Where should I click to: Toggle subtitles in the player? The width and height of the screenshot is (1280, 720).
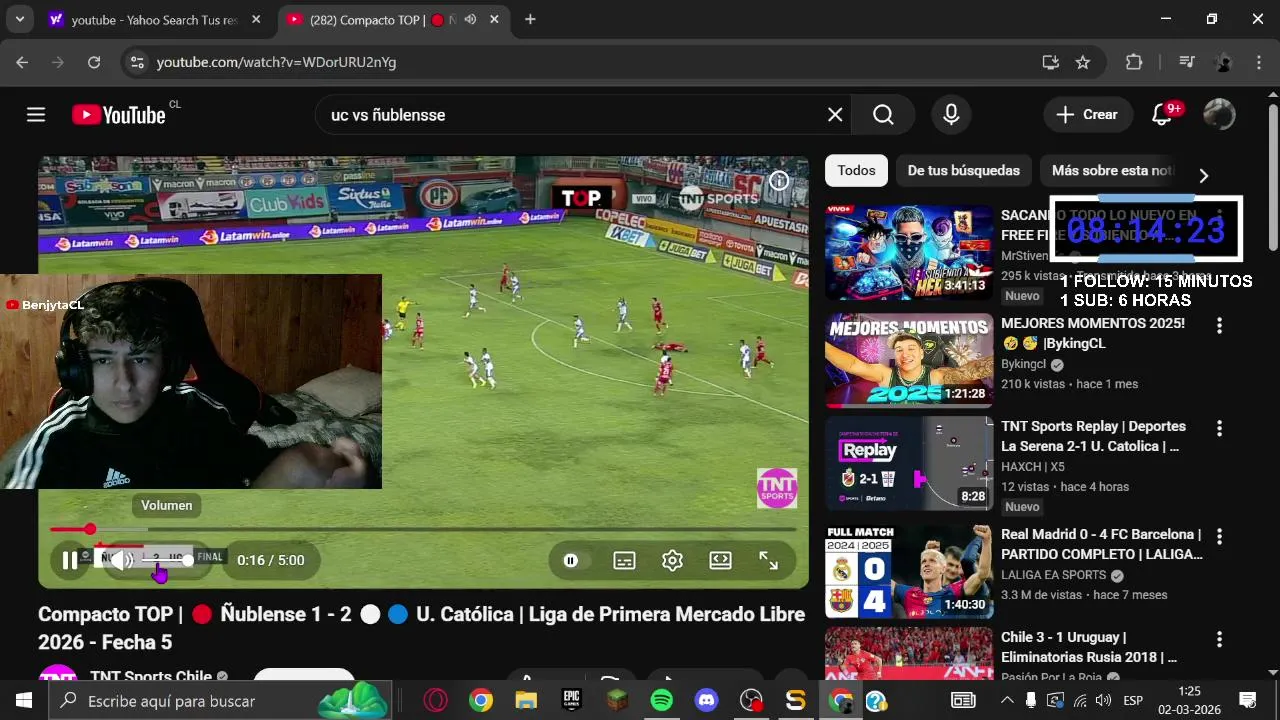pyautogui.click(x=624, y=560)
